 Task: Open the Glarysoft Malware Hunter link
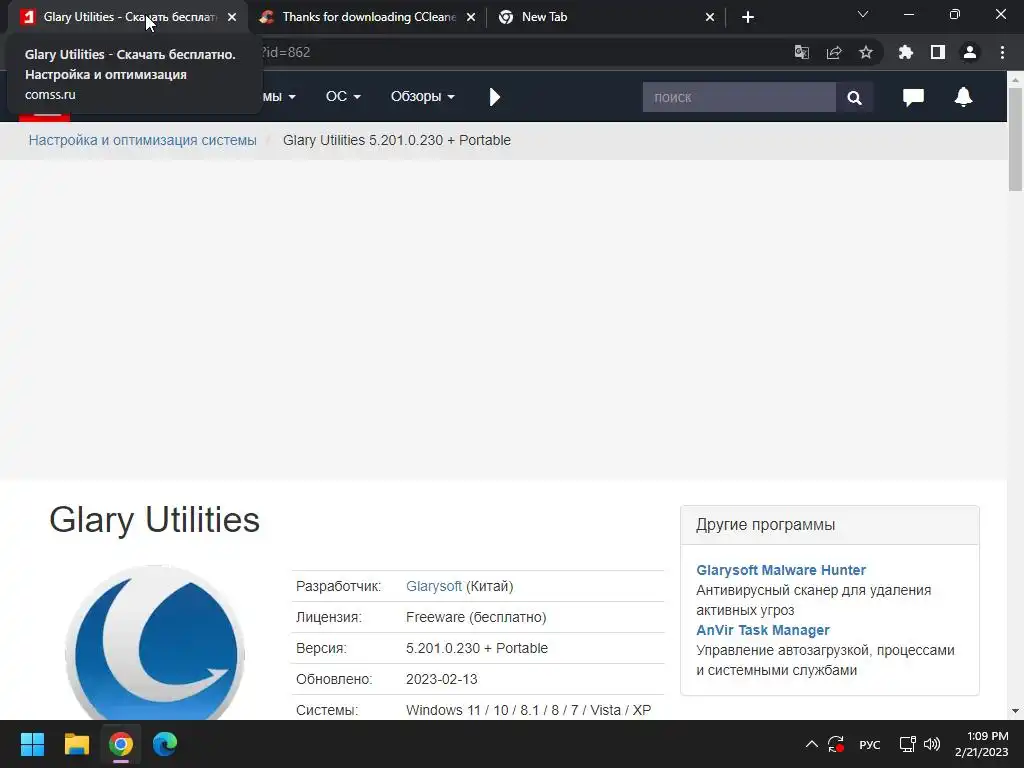[x=781, y=570]
